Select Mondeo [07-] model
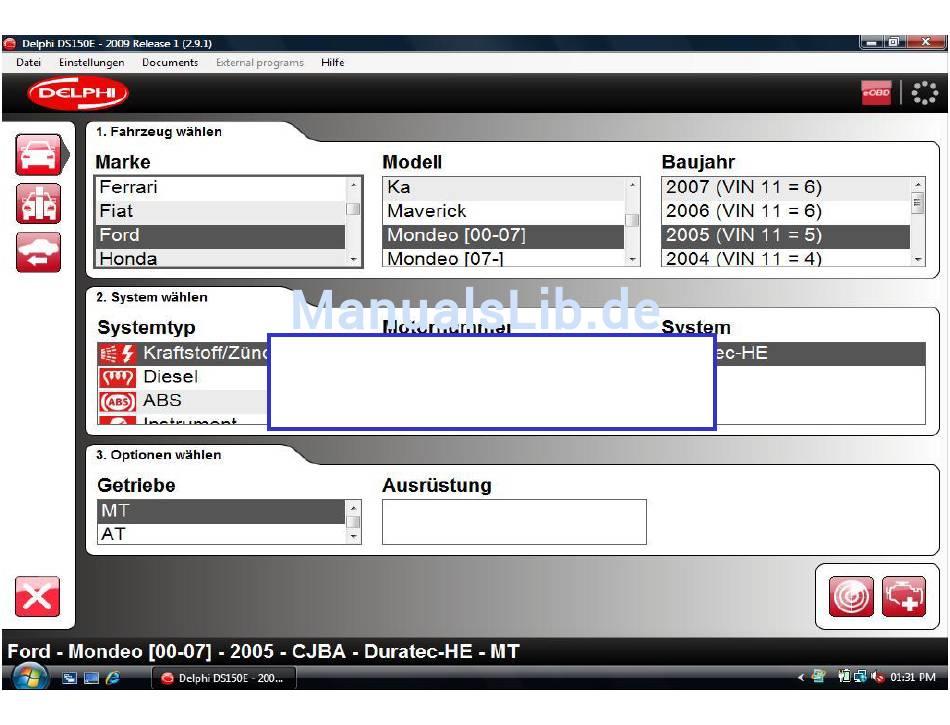This screenshot has height=725, width=950. point(503,258)
